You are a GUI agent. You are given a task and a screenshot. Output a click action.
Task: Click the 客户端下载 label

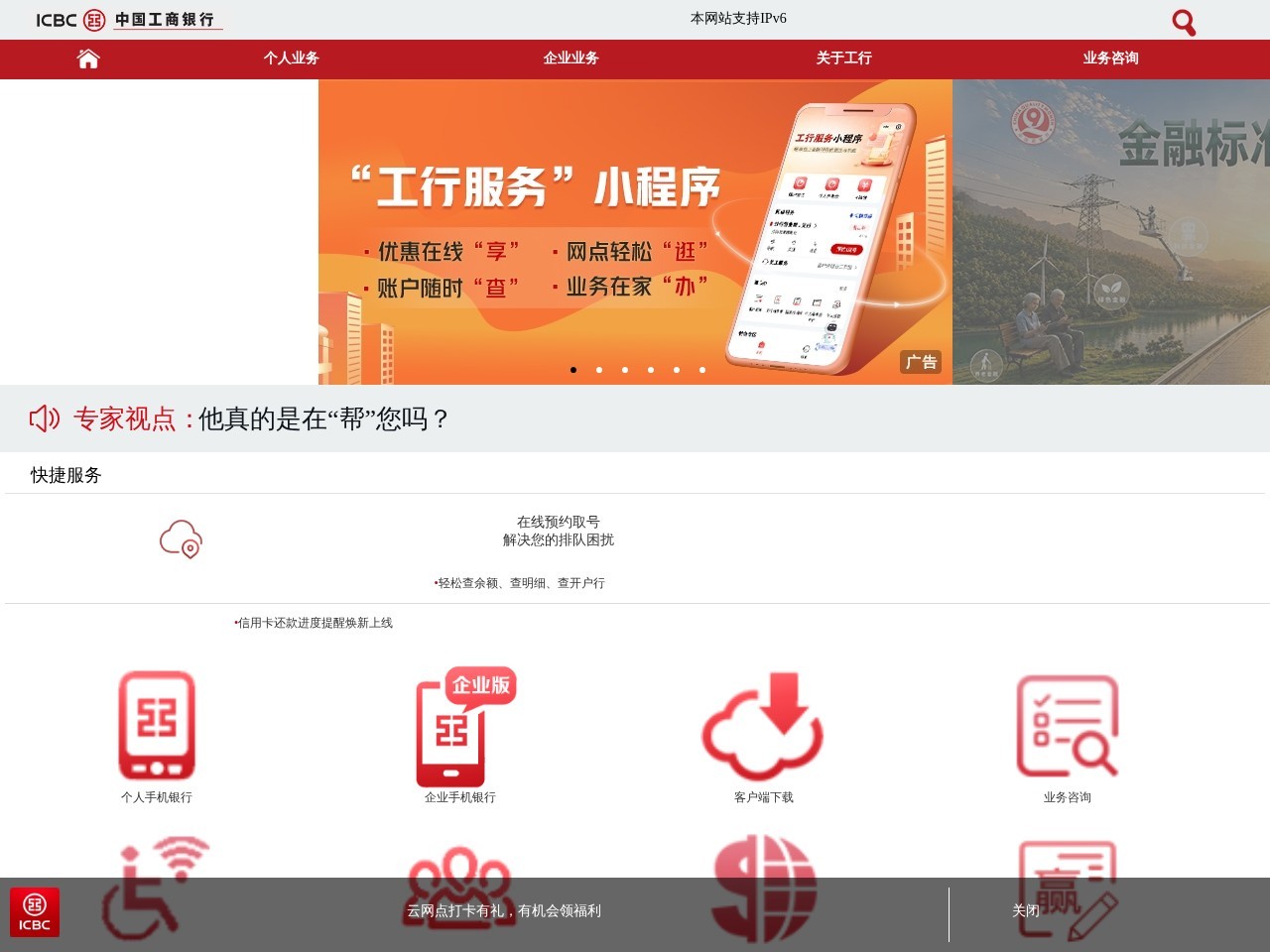(x=764, y=797)
